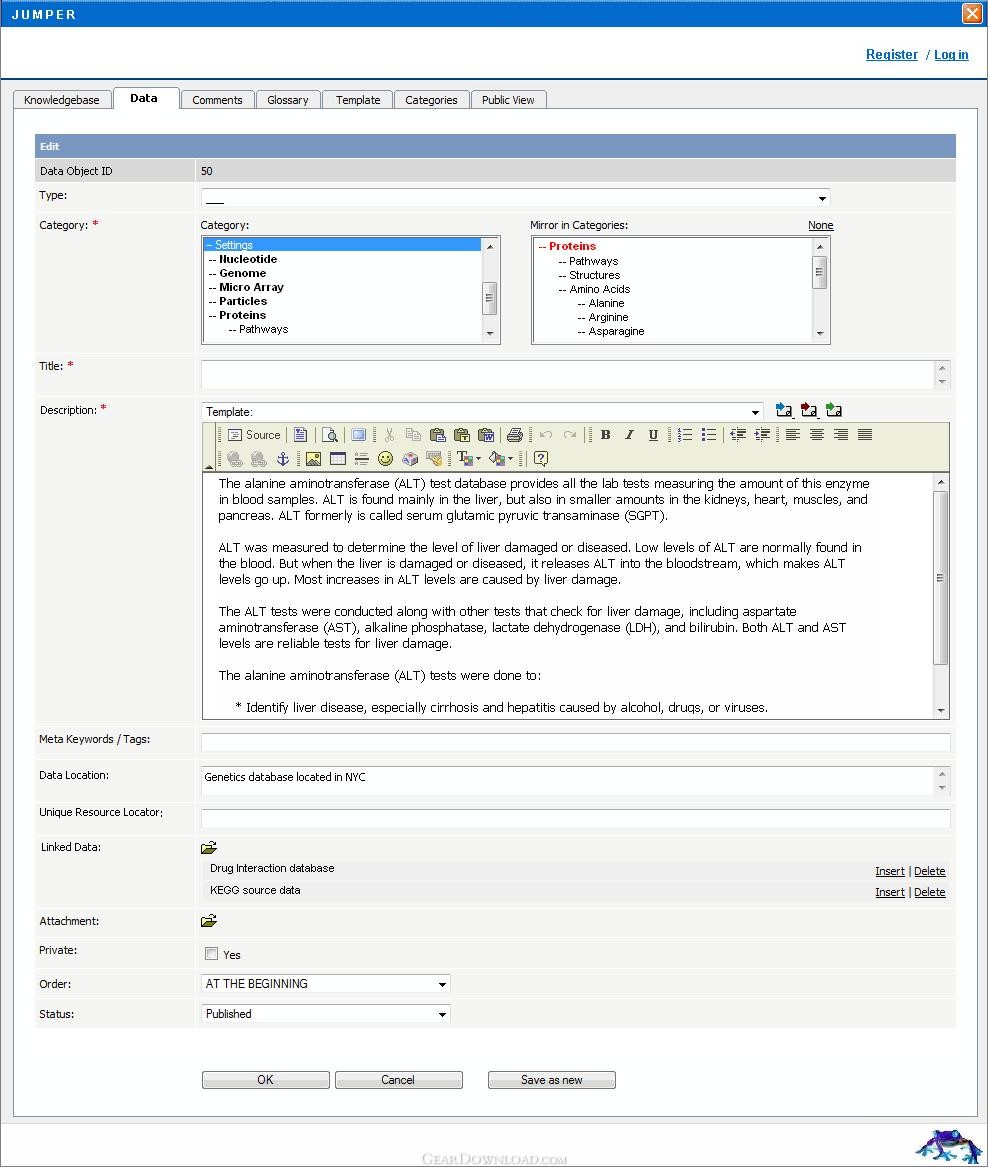Open the Type dropdown
This screenshot has height=1167, width=988.
516,198
